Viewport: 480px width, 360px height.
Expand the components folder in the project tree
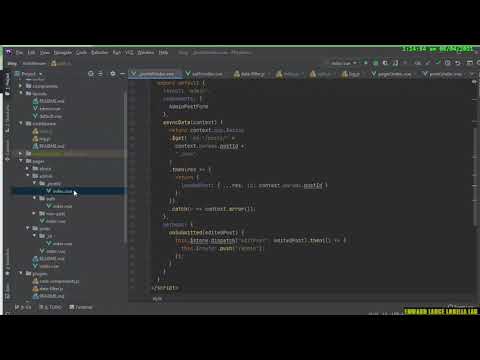pyautogui.click(x=21, y=86)
